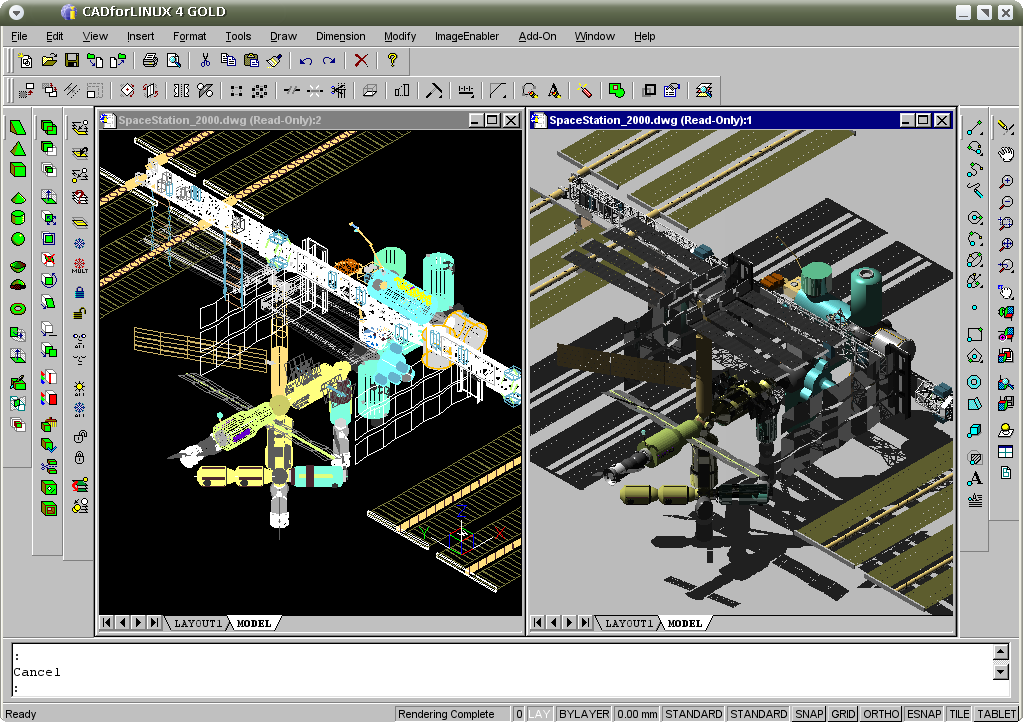Toggle the greyed LAY status bar field
Screen dimensions: 1023x722
539,714
